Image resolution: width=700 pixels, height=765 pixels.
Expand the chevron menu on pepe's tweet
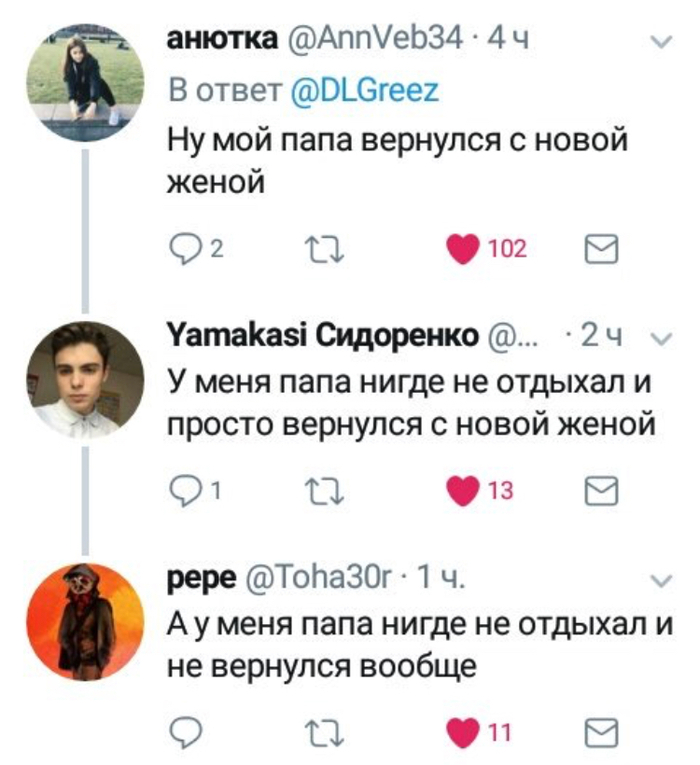(660, 580)
